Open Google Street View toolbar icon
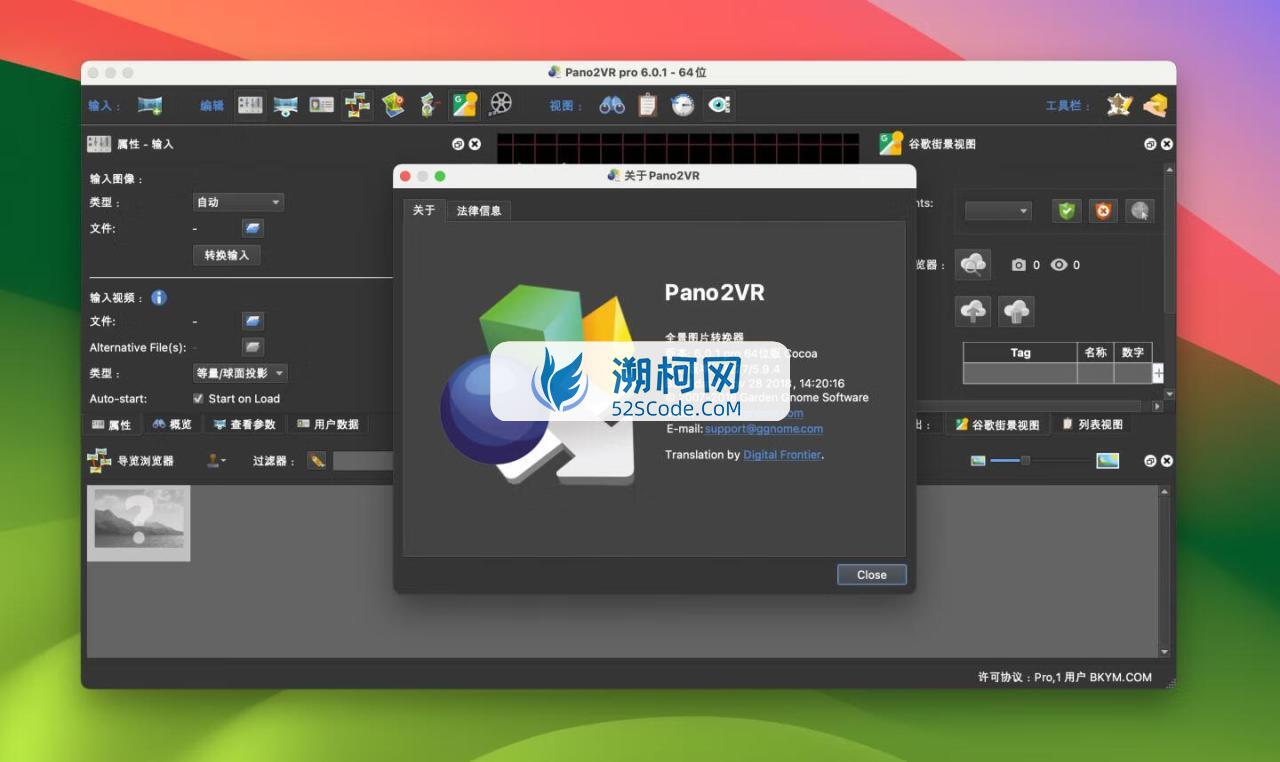 [464, 105]
